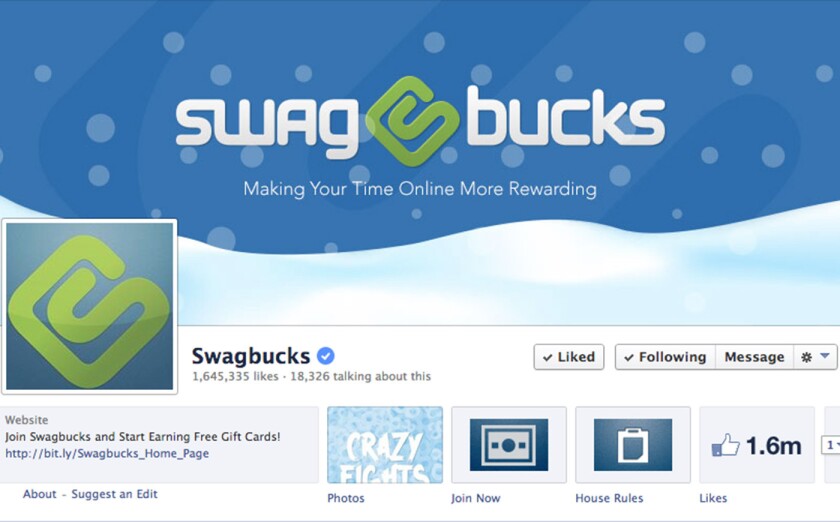The height and width of the screenshot is (522, 840).
Task: Click the Suggest an Edit link
Action: tap(115, 494)
